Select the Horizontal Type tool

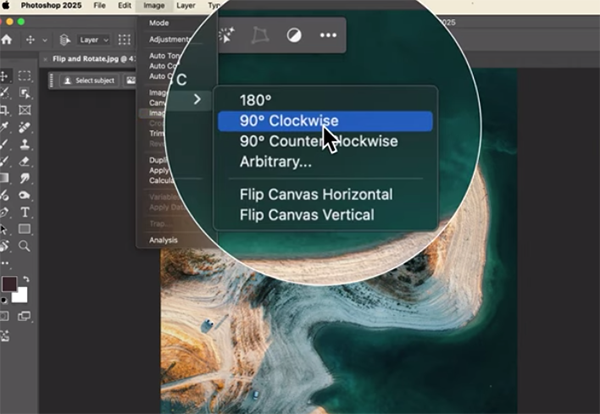pos(25,212)
